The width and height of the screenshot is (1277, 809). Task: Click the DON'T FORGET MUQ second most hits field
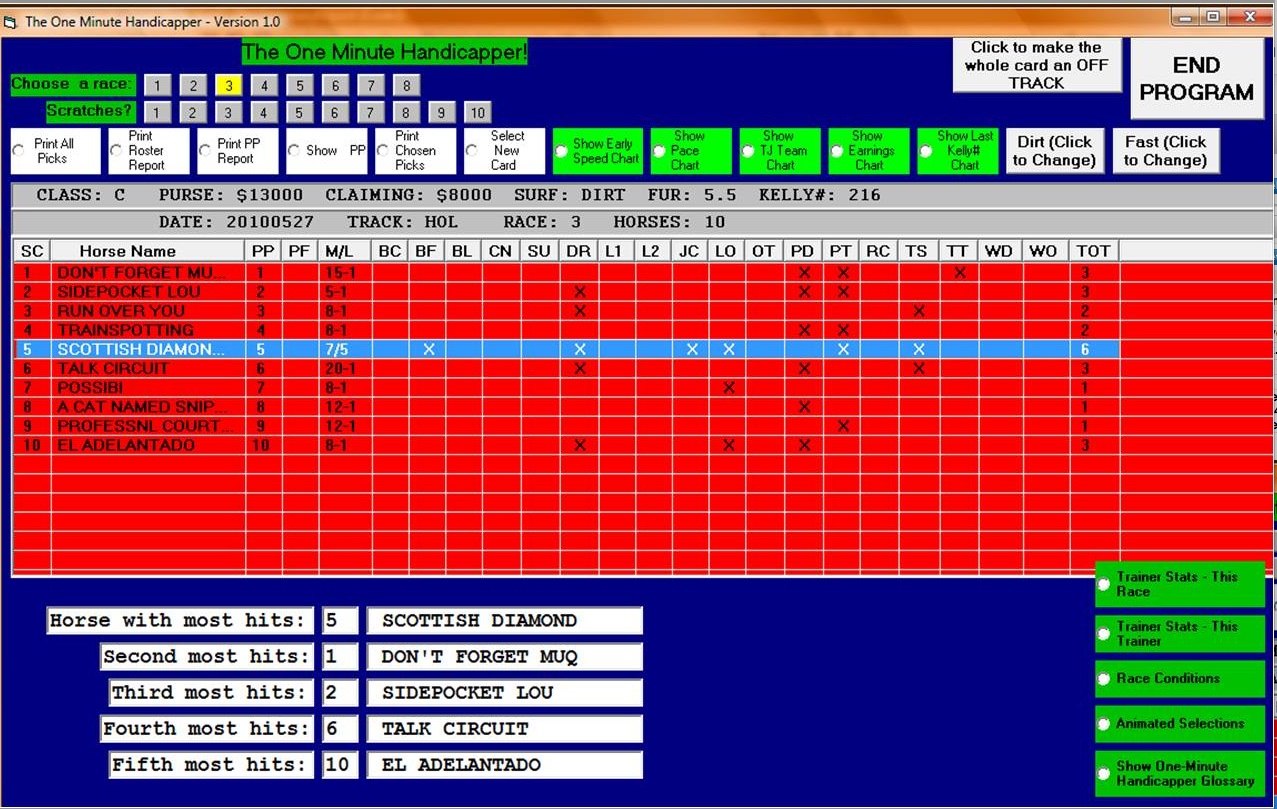coord(504,656)
